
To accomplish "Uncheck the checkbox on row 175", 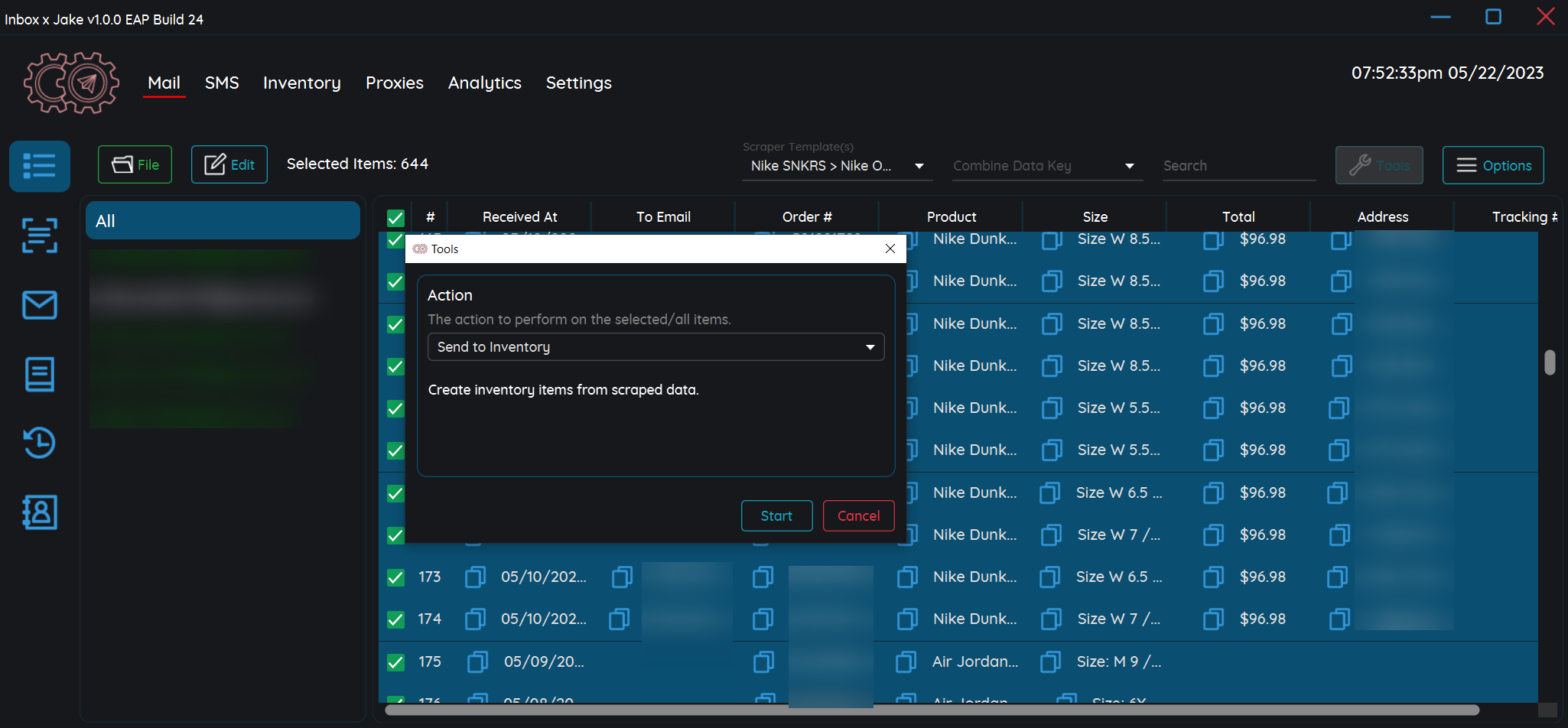I will (x=395, y=661).
